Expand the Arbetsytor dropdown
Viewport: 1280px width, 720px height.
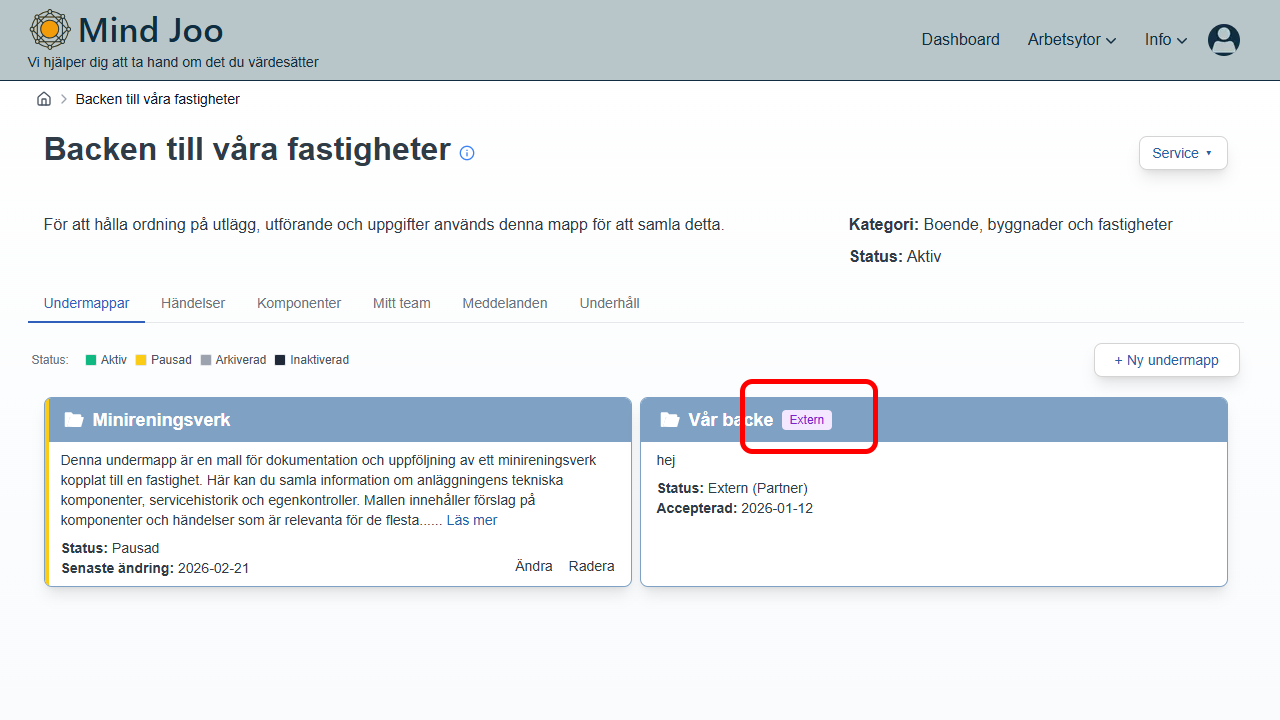pyautogui.click(x=1072, y=40)
